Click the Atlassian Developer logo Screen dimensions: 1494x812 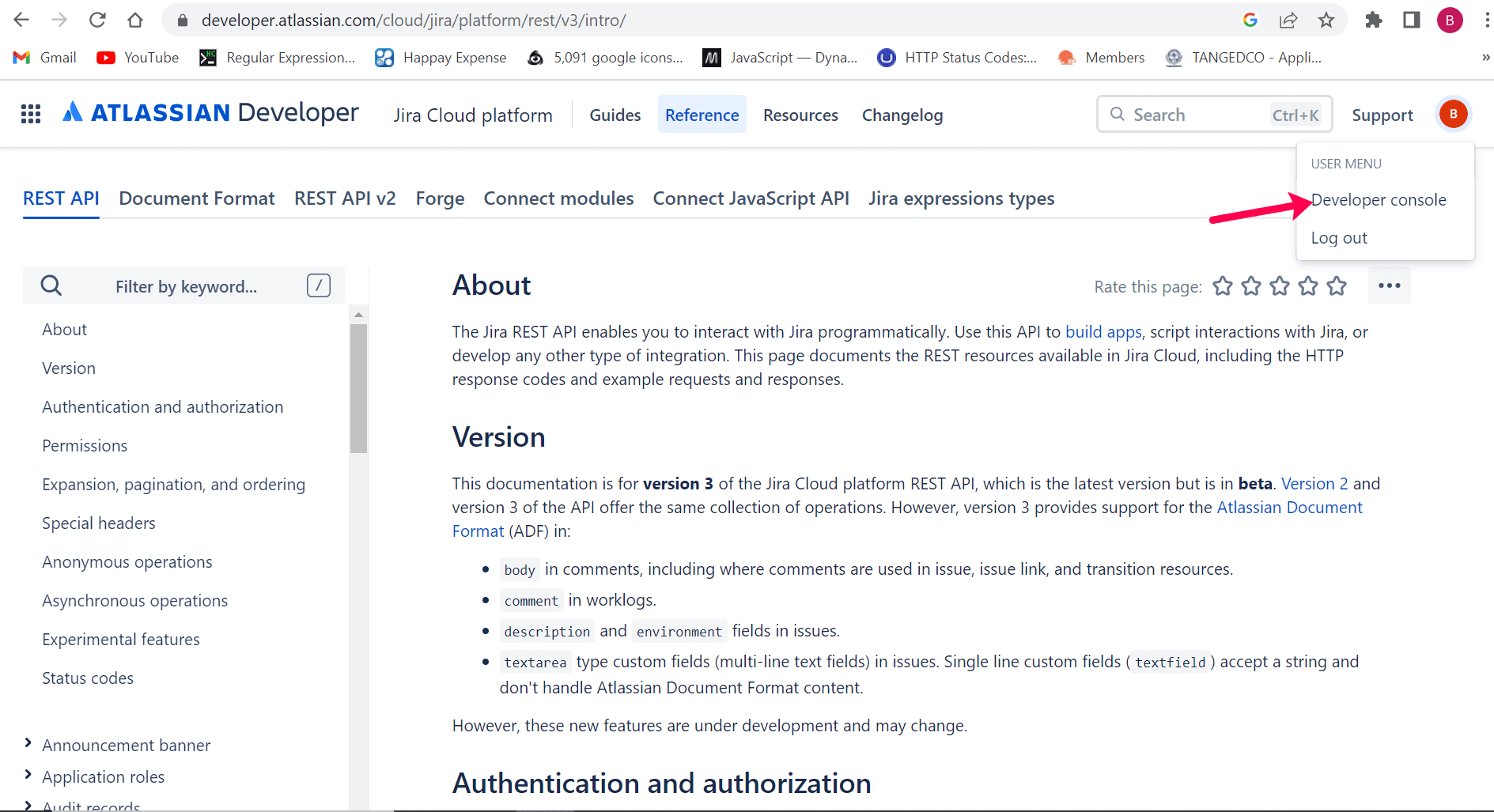point(210,111)
